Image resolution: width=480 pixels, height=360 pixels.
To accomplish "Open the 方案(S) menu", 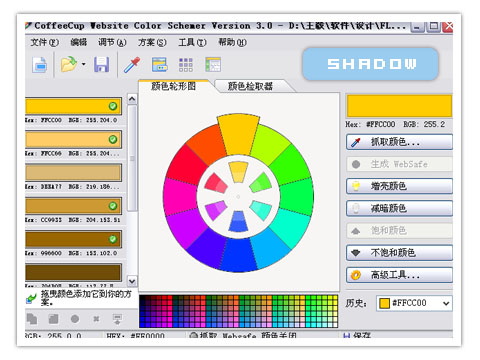I will coord(152,42).
